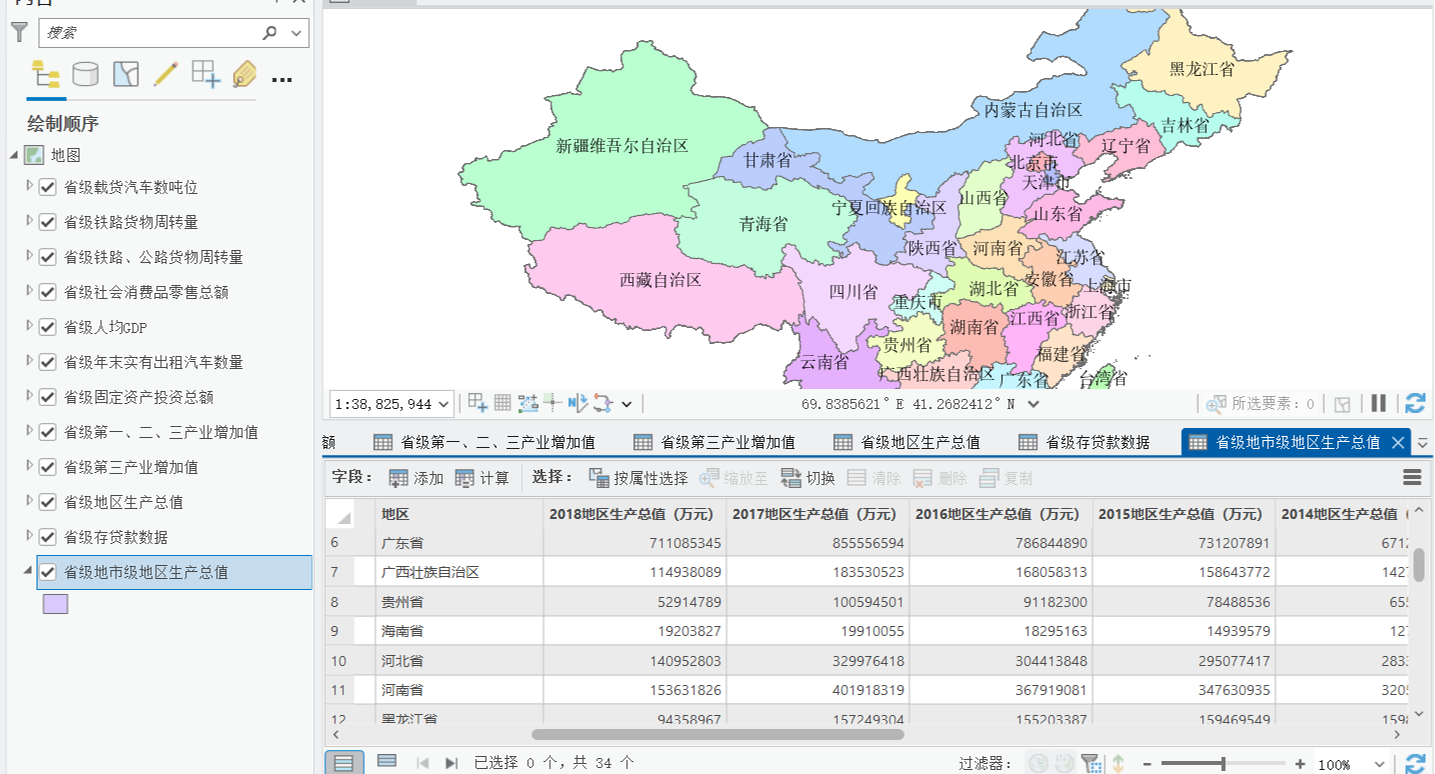Click the 添加 field button
This screenshot has width=1435, height=774.
coord(416,478)
